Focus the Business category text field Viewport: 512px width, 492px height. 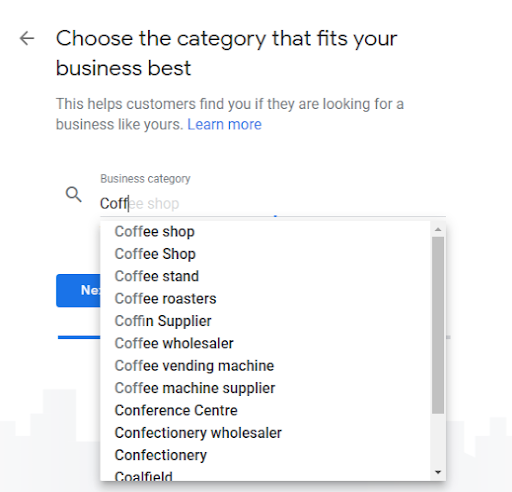coord(273,204)
